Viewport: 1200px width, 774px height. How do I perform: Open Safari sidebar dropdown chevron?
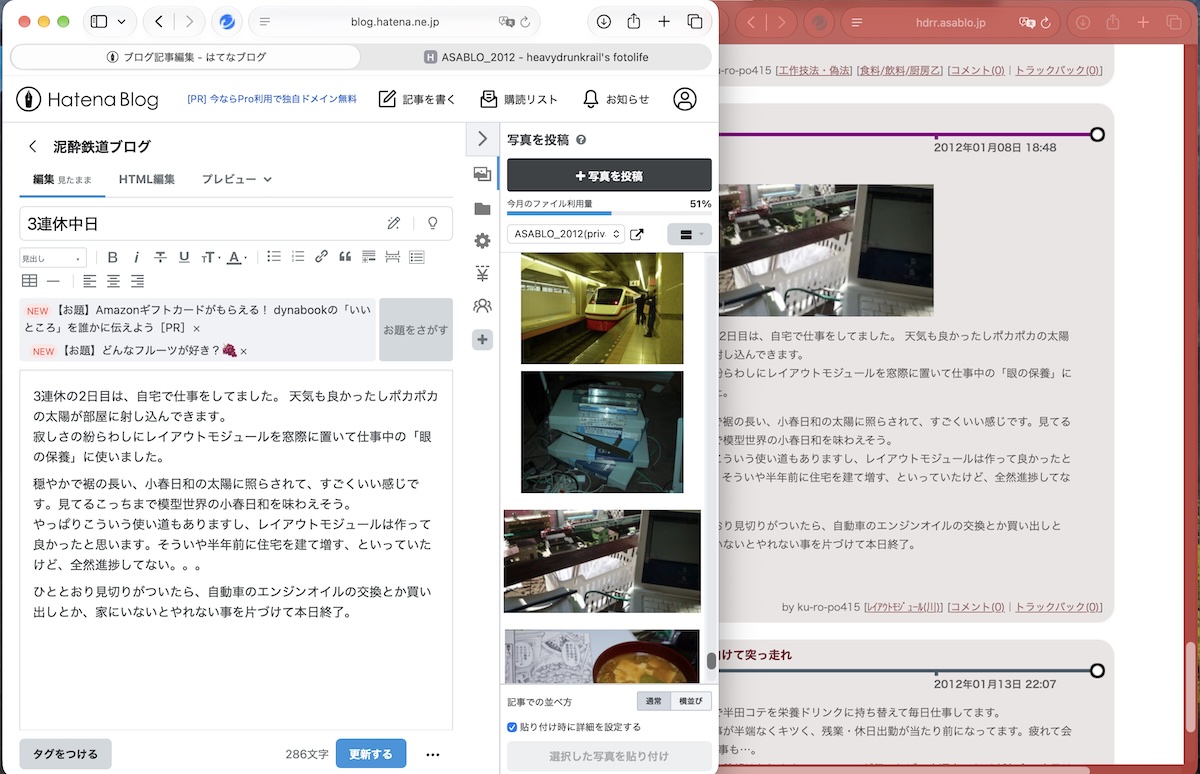coord(122,21)
